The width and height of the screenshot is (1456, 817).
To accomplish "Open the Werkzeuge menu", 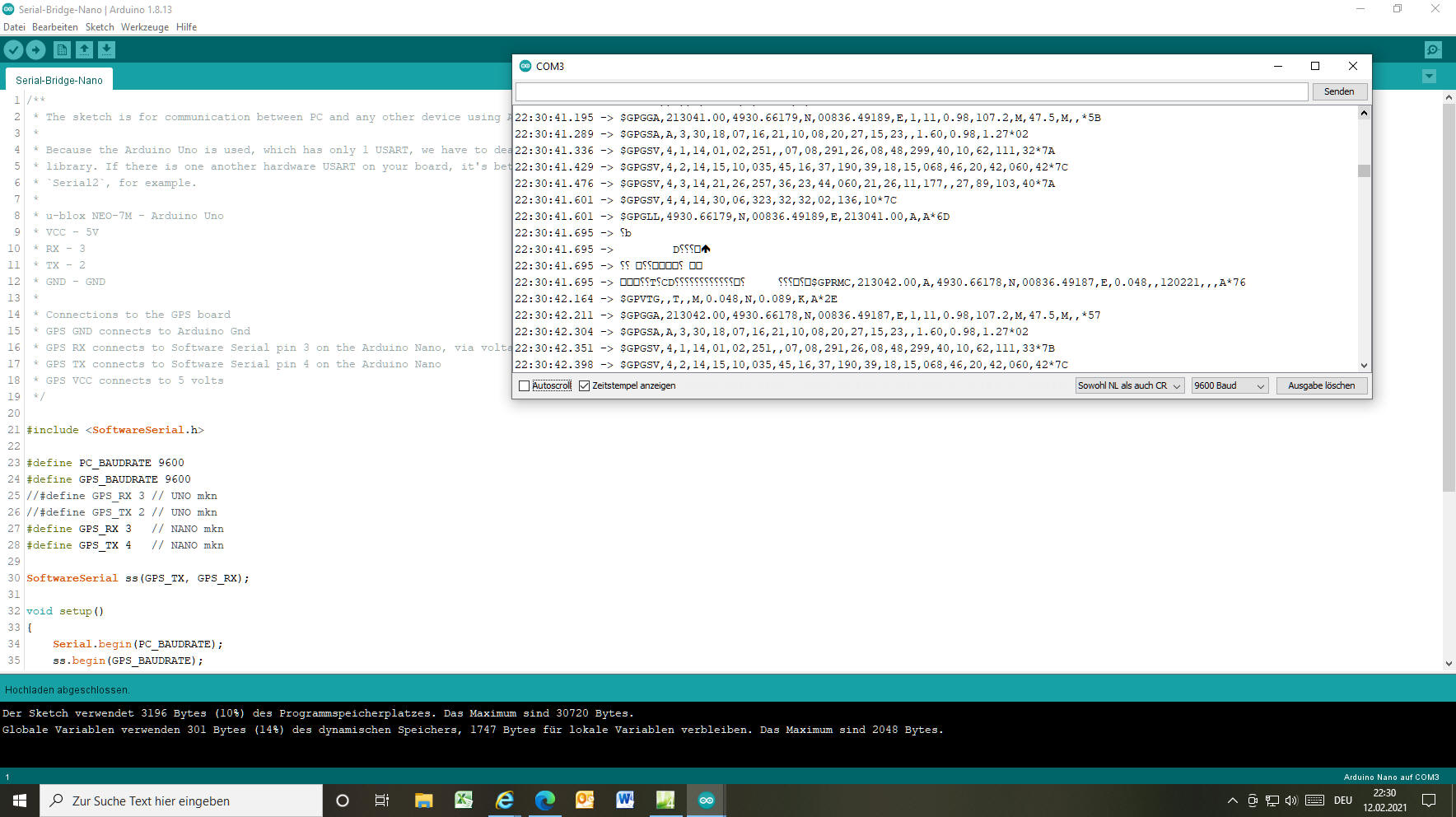I will (145, 26).
